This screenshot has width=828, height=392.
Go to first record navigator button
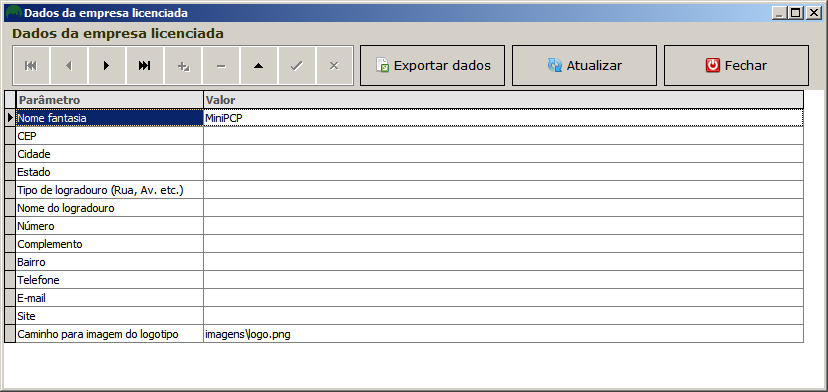pos(31,66)
